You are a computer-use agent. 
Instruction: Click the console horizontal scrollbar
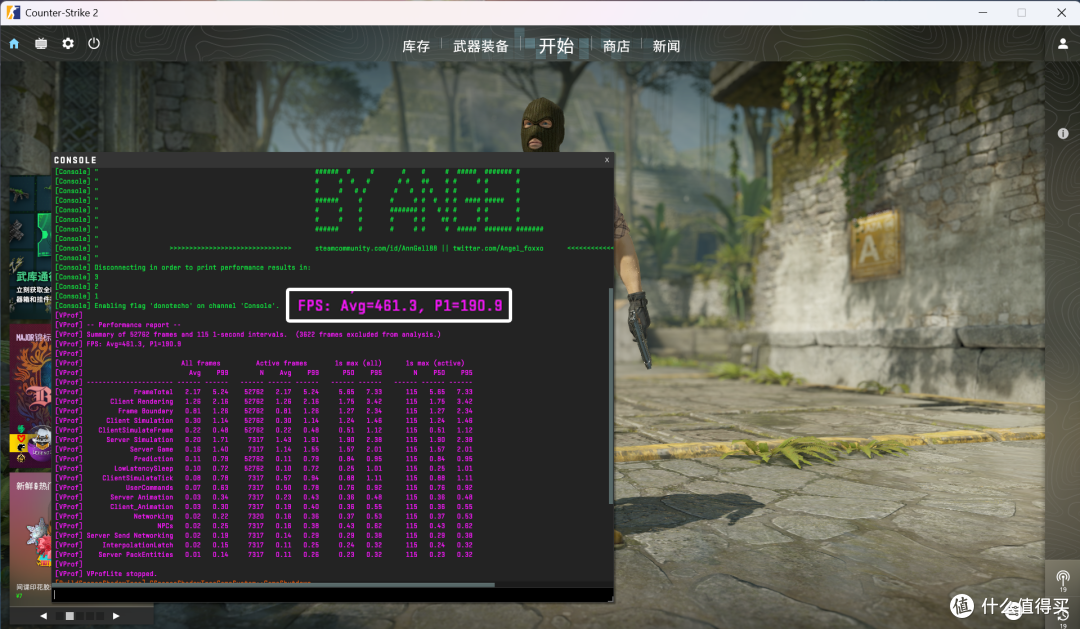pos(274,585)
